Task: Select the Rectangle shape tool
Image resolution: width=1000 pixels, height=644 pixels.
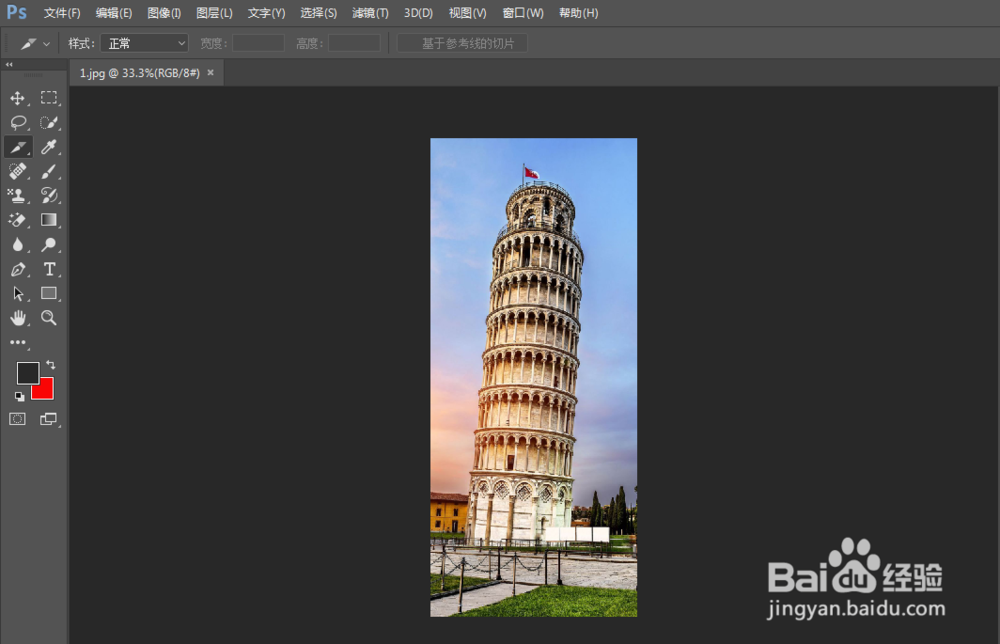Action: click(x=49, y=293)
